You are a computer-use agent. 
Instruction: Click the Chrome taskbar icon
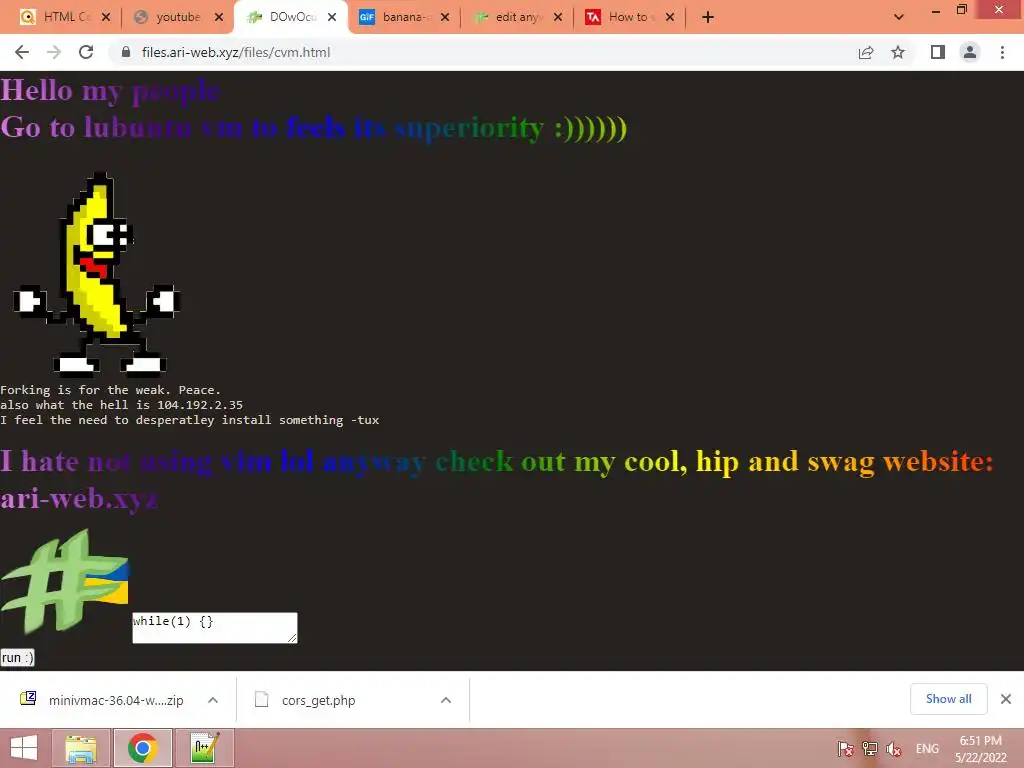click(142, 748)
